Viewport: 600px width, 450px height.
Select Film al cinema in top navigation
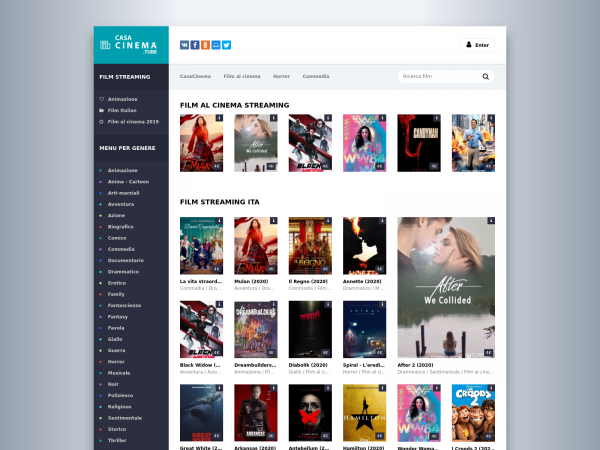coord(242,76)
